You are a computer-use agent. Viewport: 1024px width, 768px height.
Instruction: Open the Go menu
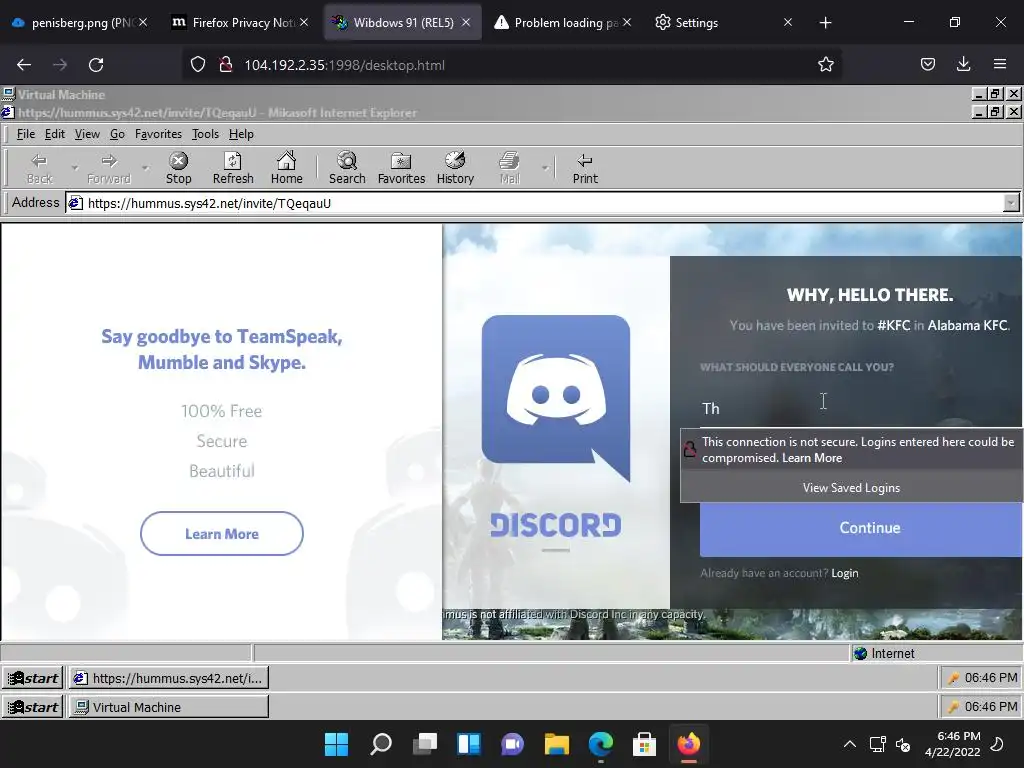[x=117, y=134]
